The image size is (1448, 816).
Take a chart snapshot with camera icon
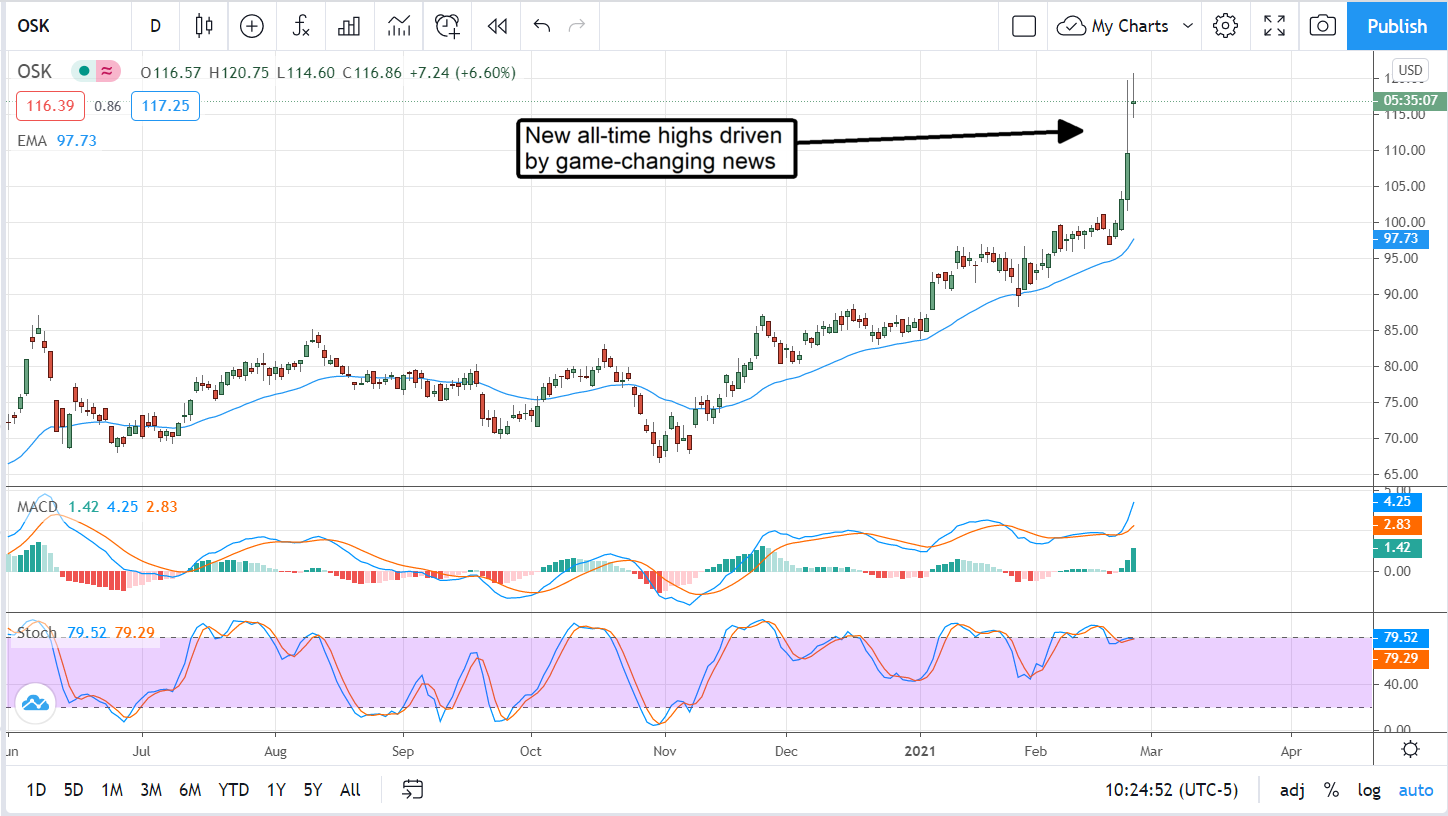click(x=1322, y=26)
